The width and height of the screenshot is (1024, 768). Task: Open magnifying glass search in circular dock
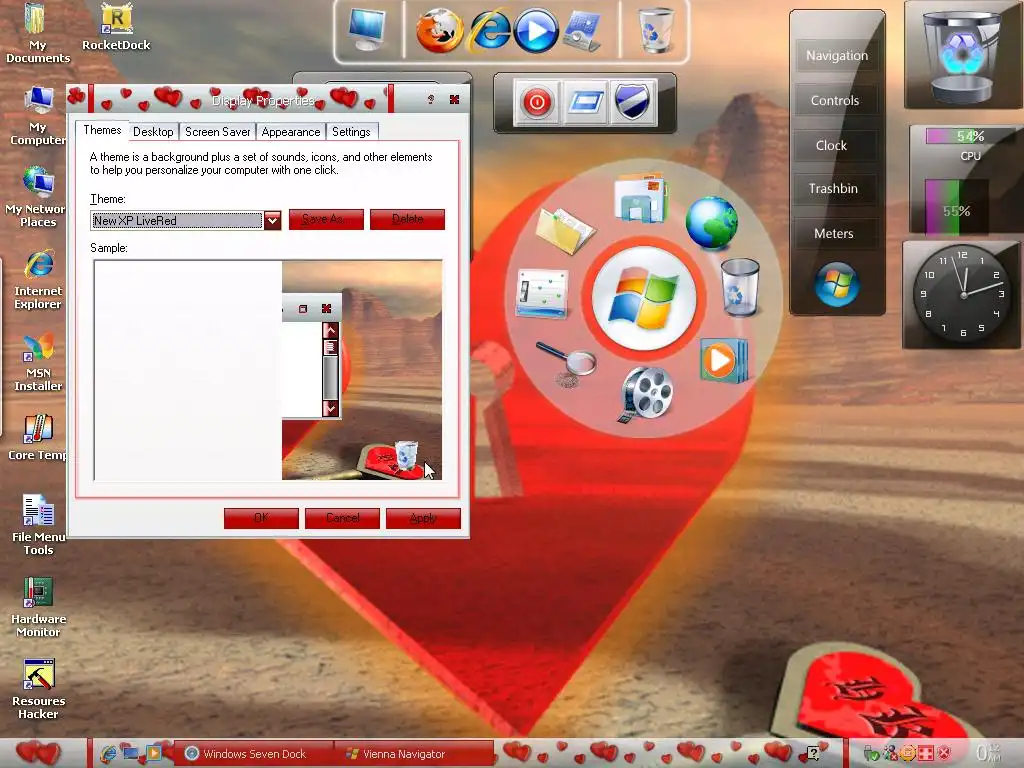point(566,362)
